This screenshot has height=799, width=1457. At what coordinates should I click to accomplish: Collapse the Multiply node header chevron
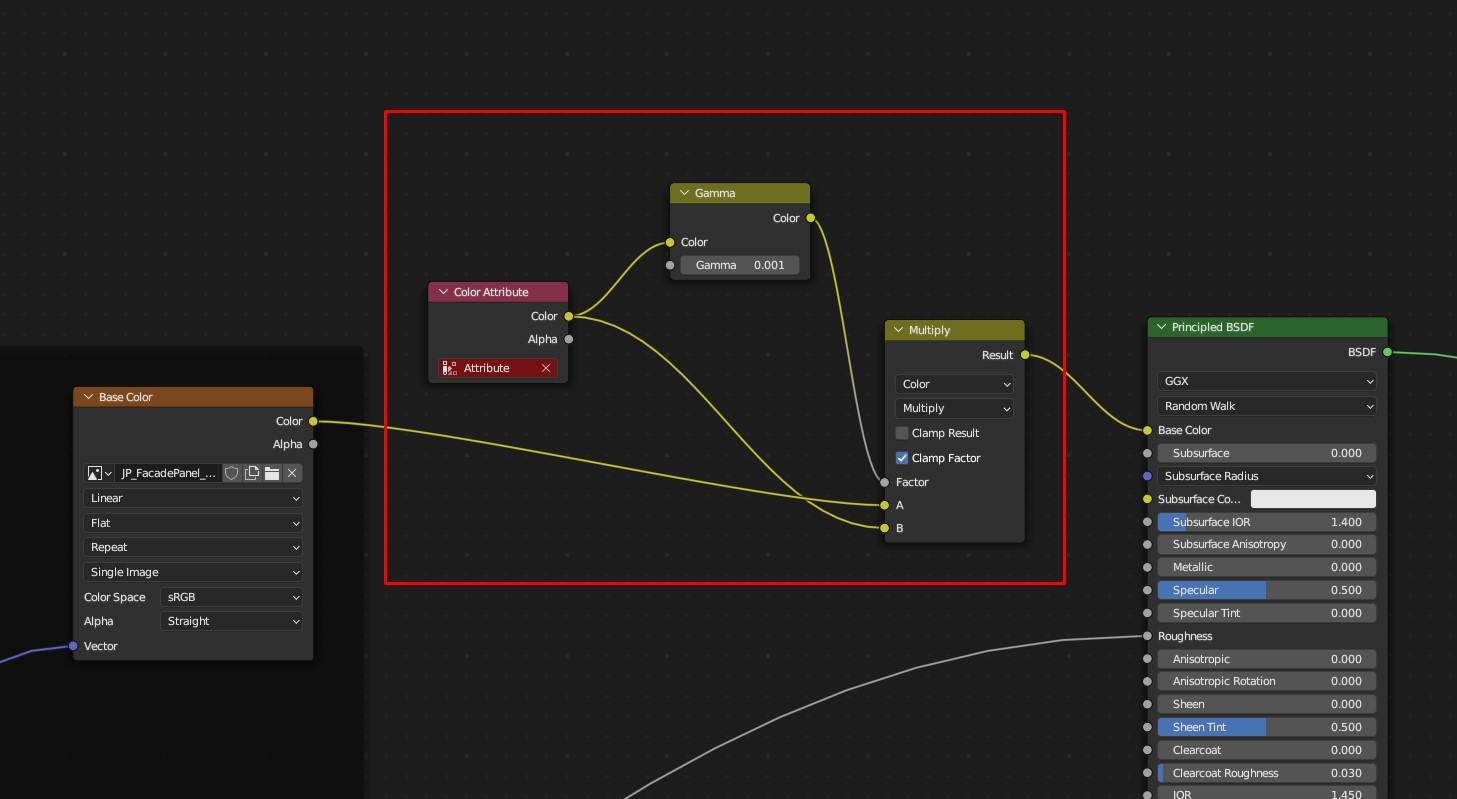898,330
